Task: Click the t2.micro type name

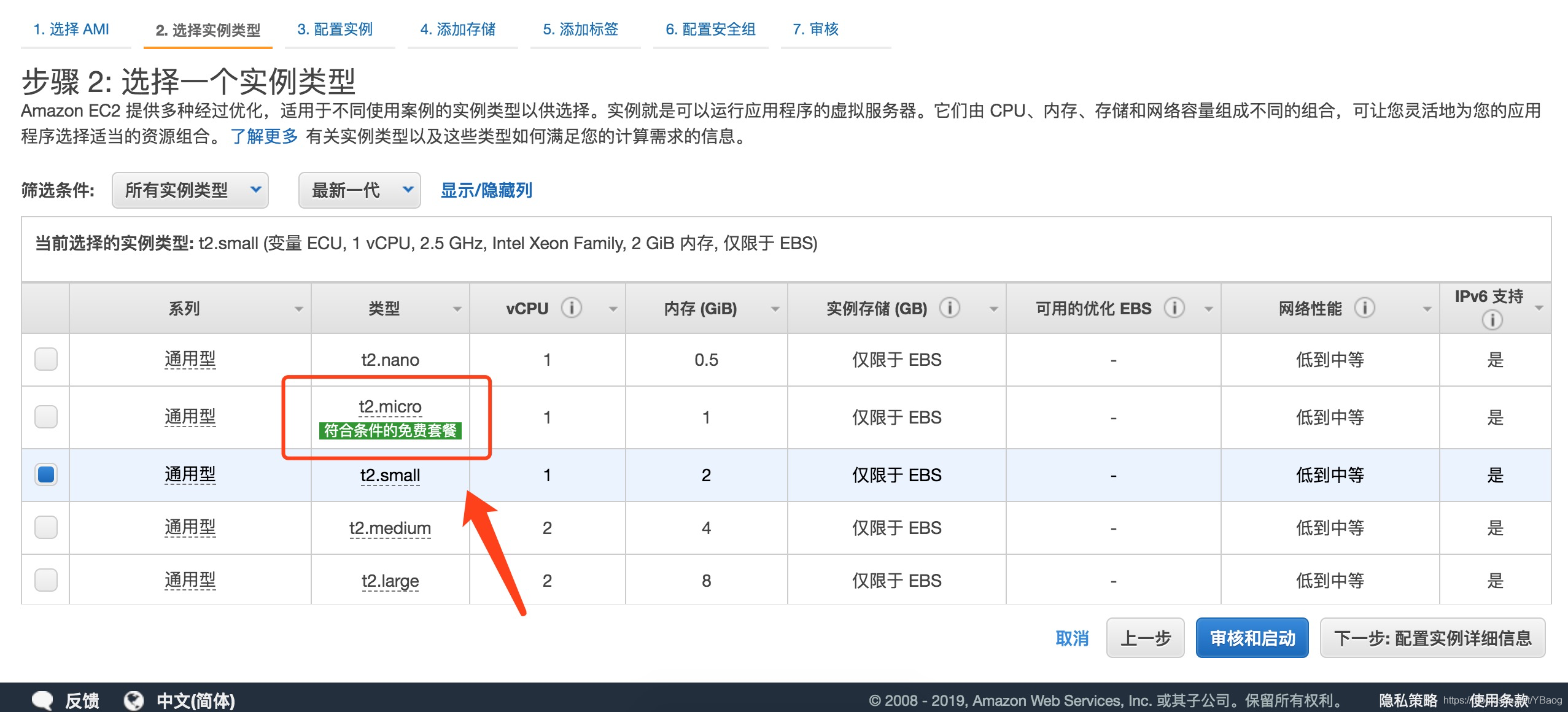Action: pos(390,406)
